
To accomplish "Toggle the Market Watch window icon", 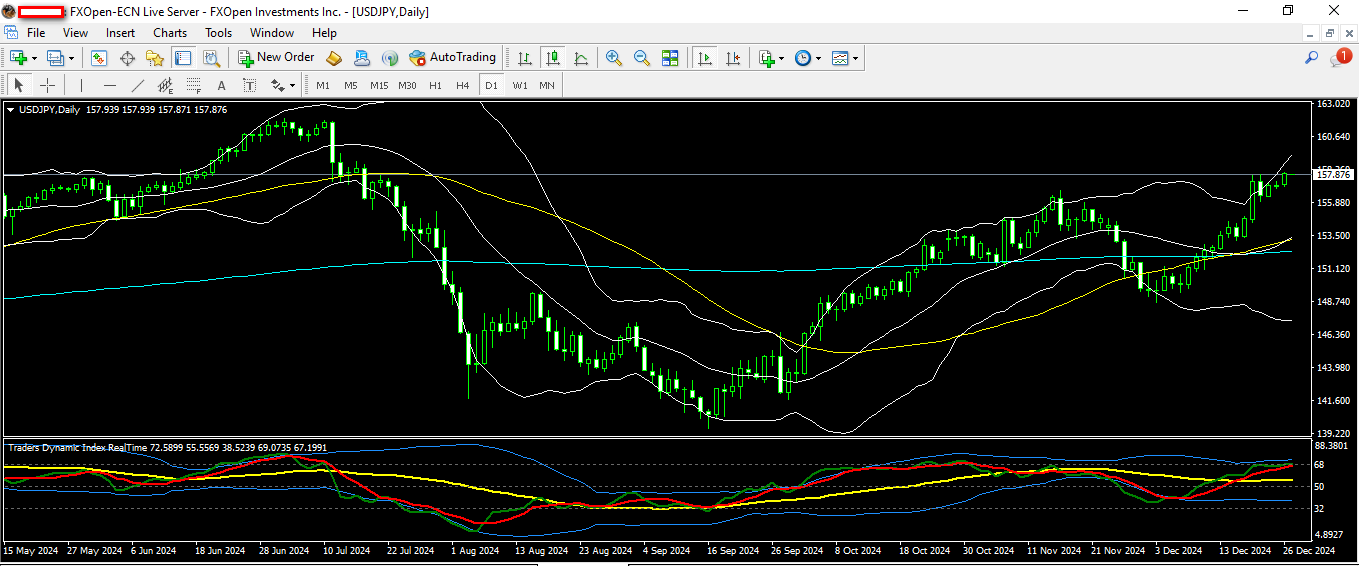I will (99, 58).
